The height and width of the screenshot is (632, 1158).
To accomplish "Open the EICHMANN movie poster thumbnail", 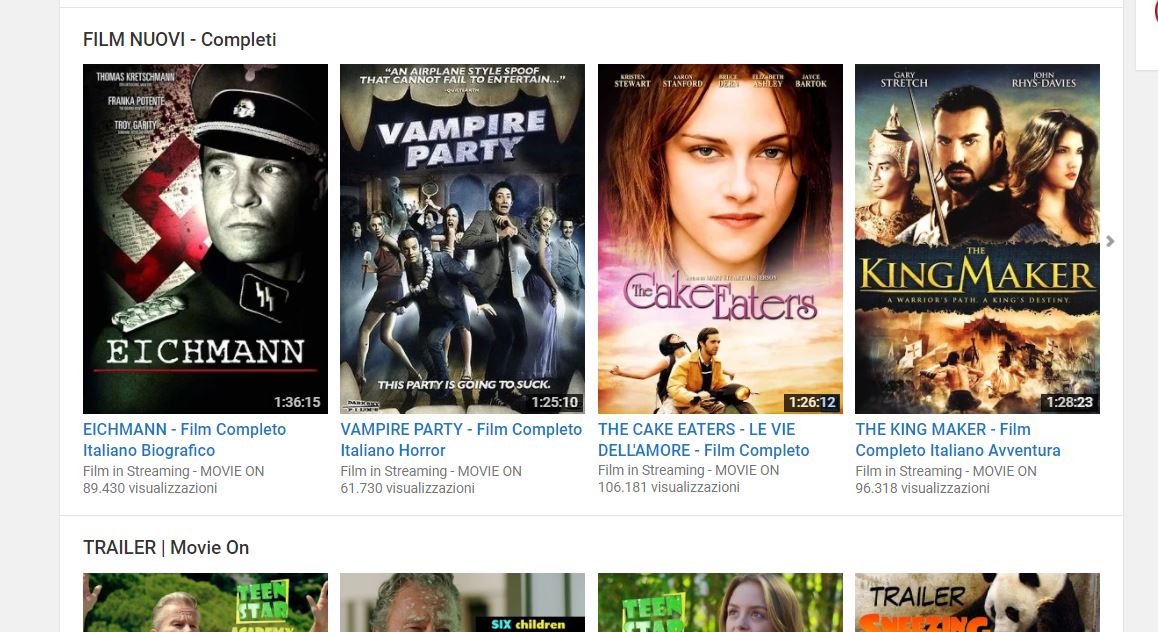I will (205, 238).
